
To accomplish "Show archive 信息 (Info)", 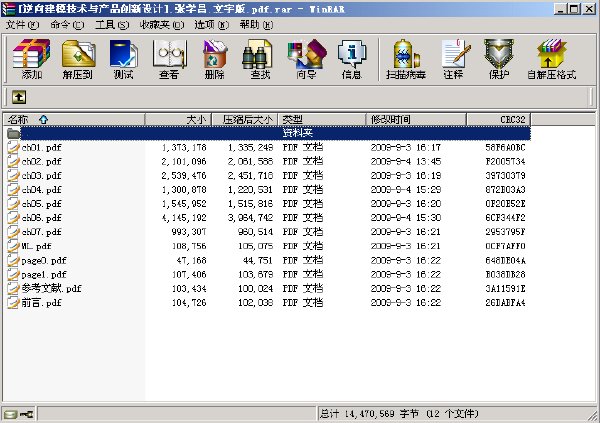I will click(352, 59).
